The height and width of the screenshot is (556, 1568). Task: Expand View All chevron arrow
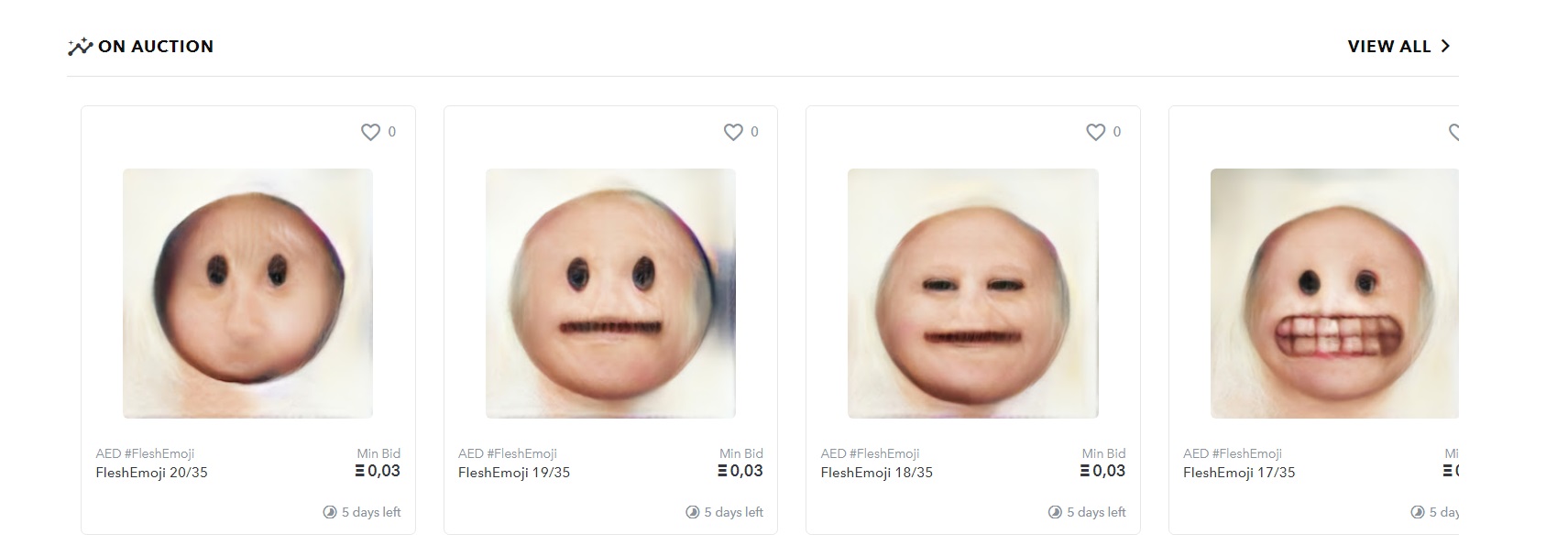(x=1445, y=46)
